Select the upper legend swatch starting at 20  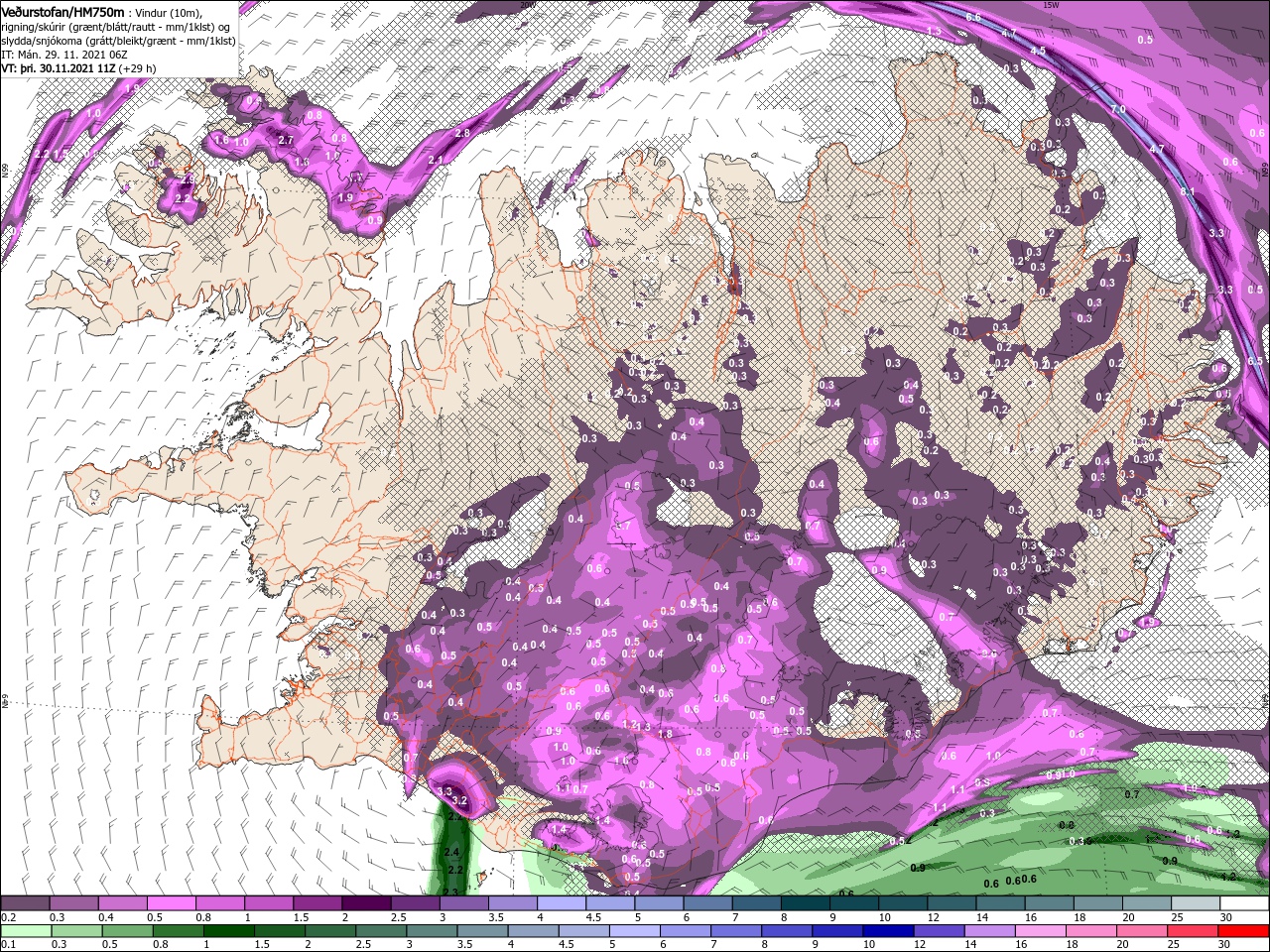pyautogui.click(x=1146, y=903)
